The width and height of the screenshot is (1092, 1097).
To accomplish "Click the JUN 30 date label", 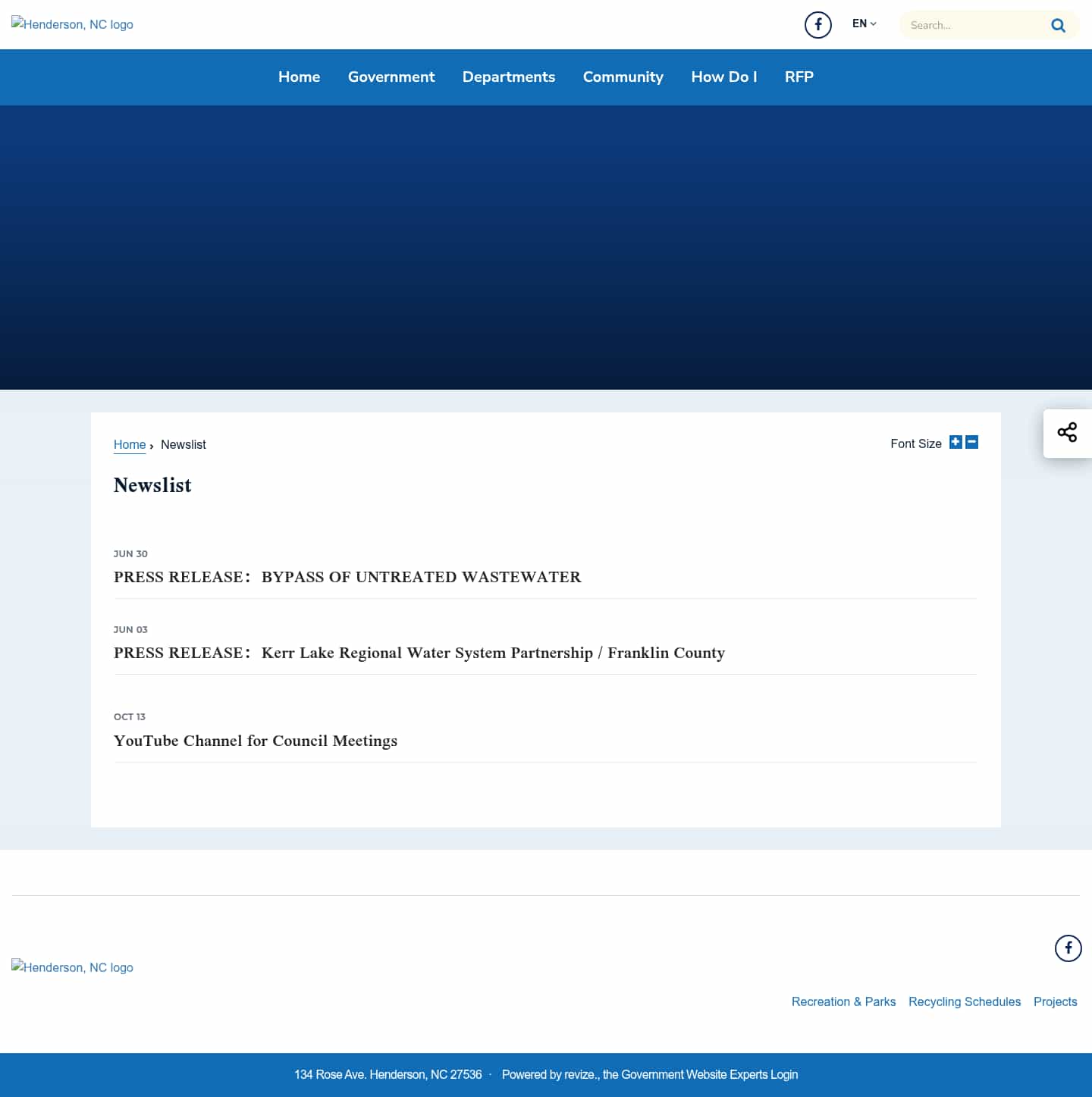I will pos(130,553).
